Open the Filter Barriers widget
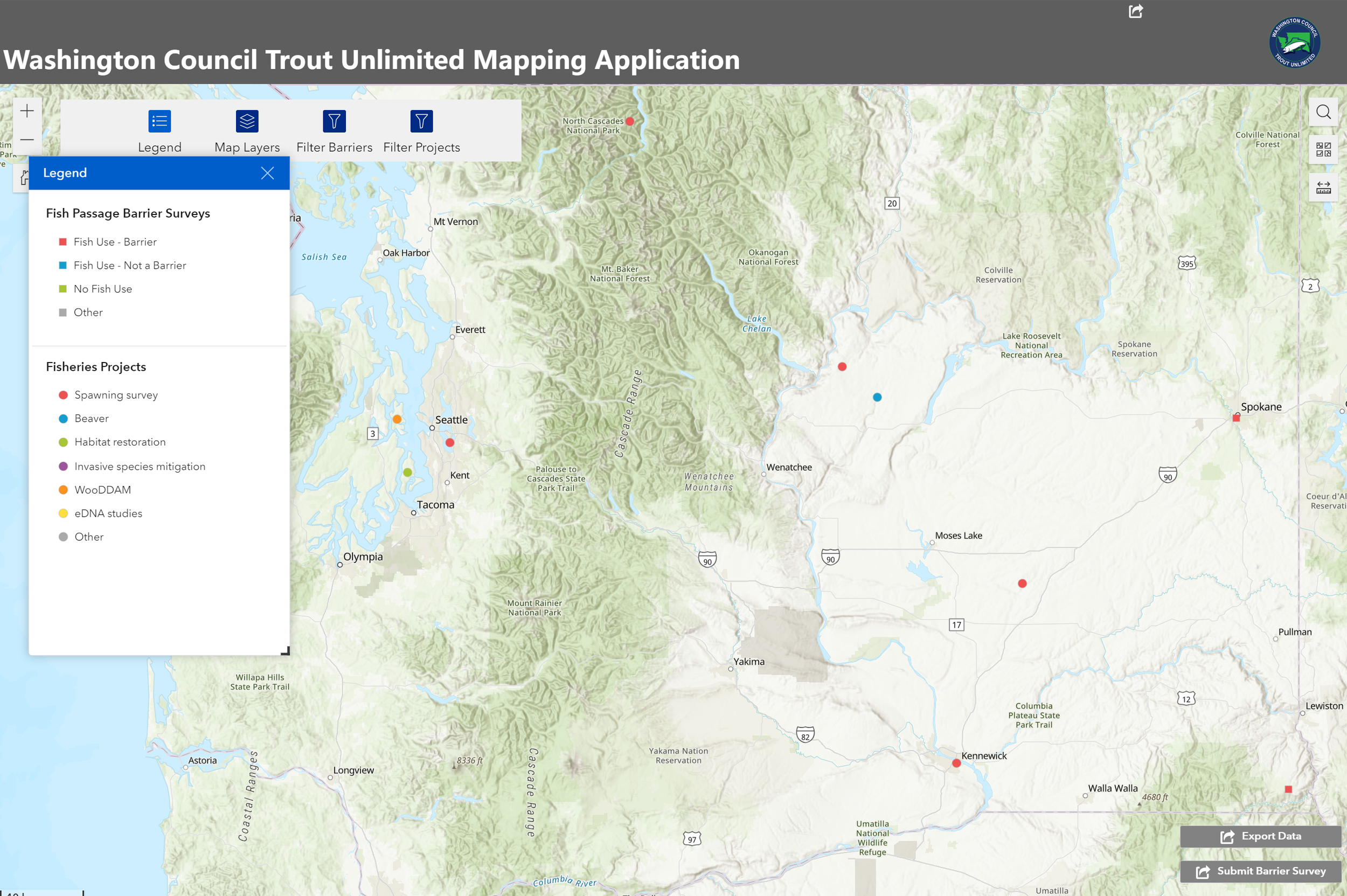Image resolution: width=1347 pixels, height=896 pixels. (334, 121)
